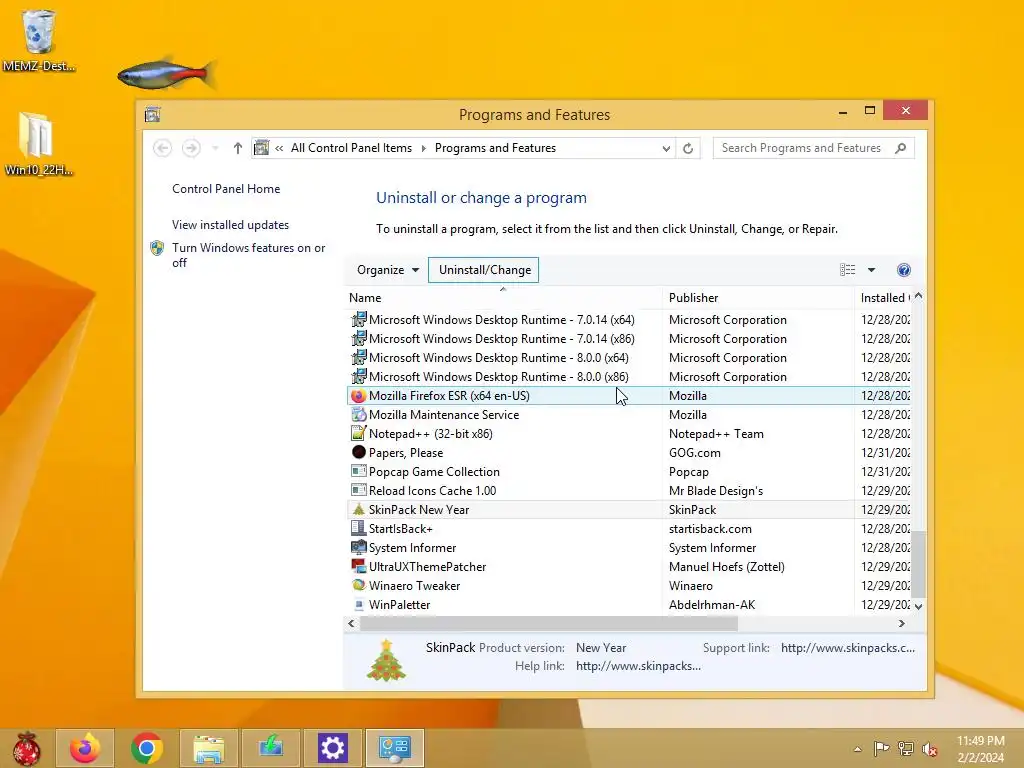Go up one level with the Up arrow

(238, 148)
